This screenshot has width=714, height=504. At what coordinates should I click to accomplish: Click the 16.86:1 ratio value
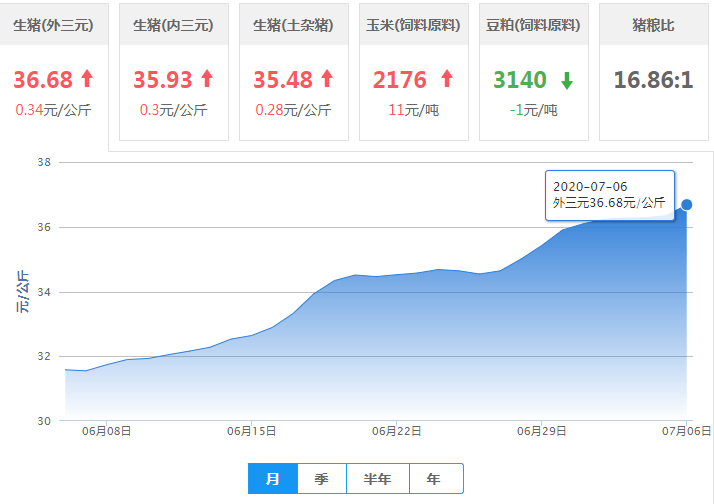[653, 79]
